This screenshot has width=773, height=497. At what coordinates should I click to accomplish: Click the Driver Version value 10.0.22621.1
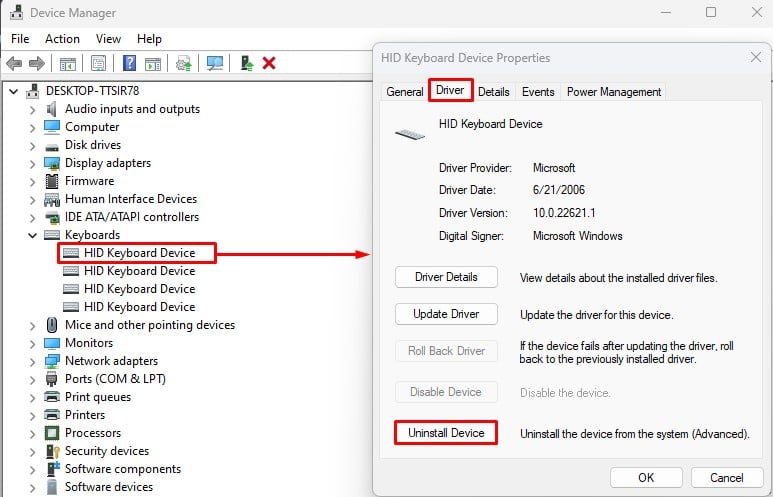tap(564, 213)
